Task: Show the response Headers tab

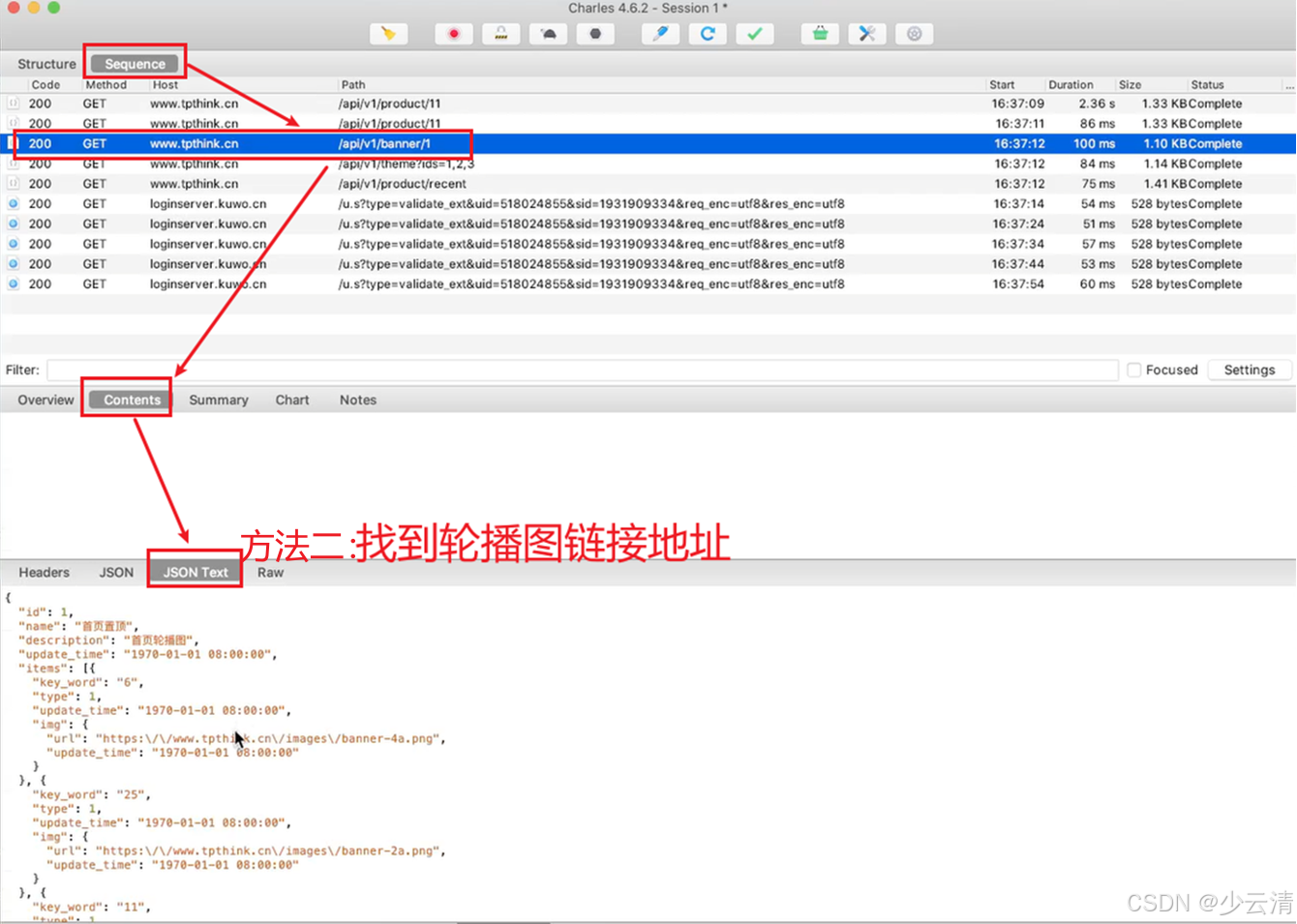Action: coord(45,572)
